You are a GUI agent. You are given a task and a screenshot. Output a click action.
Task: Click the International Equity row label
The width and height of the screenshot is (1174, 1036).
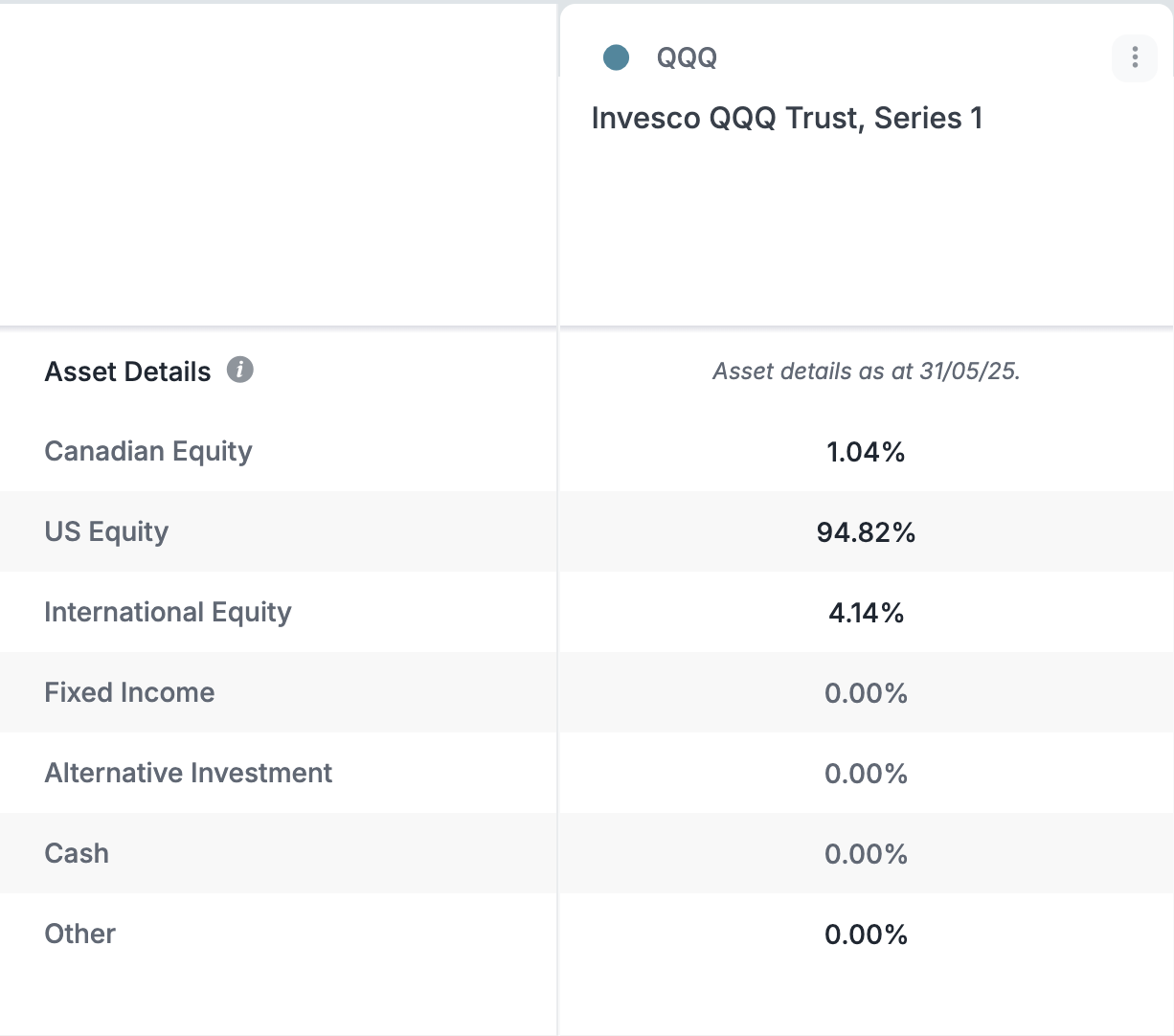pos(168,612)
